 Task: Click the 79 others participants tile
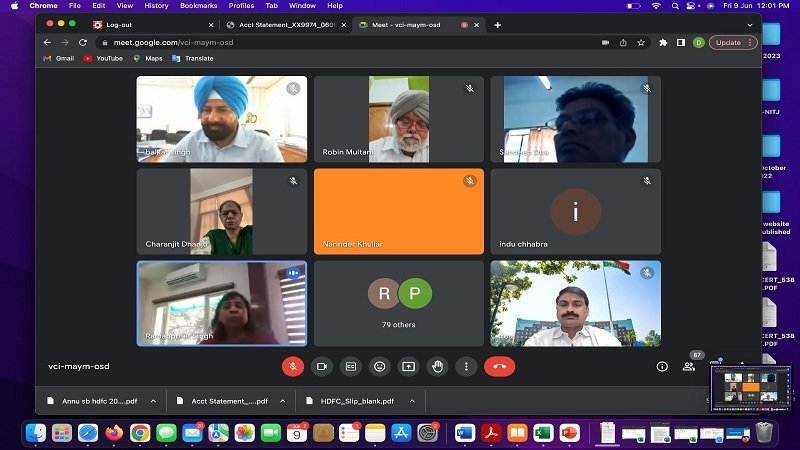pyautogui.click(x=399, y=303)
